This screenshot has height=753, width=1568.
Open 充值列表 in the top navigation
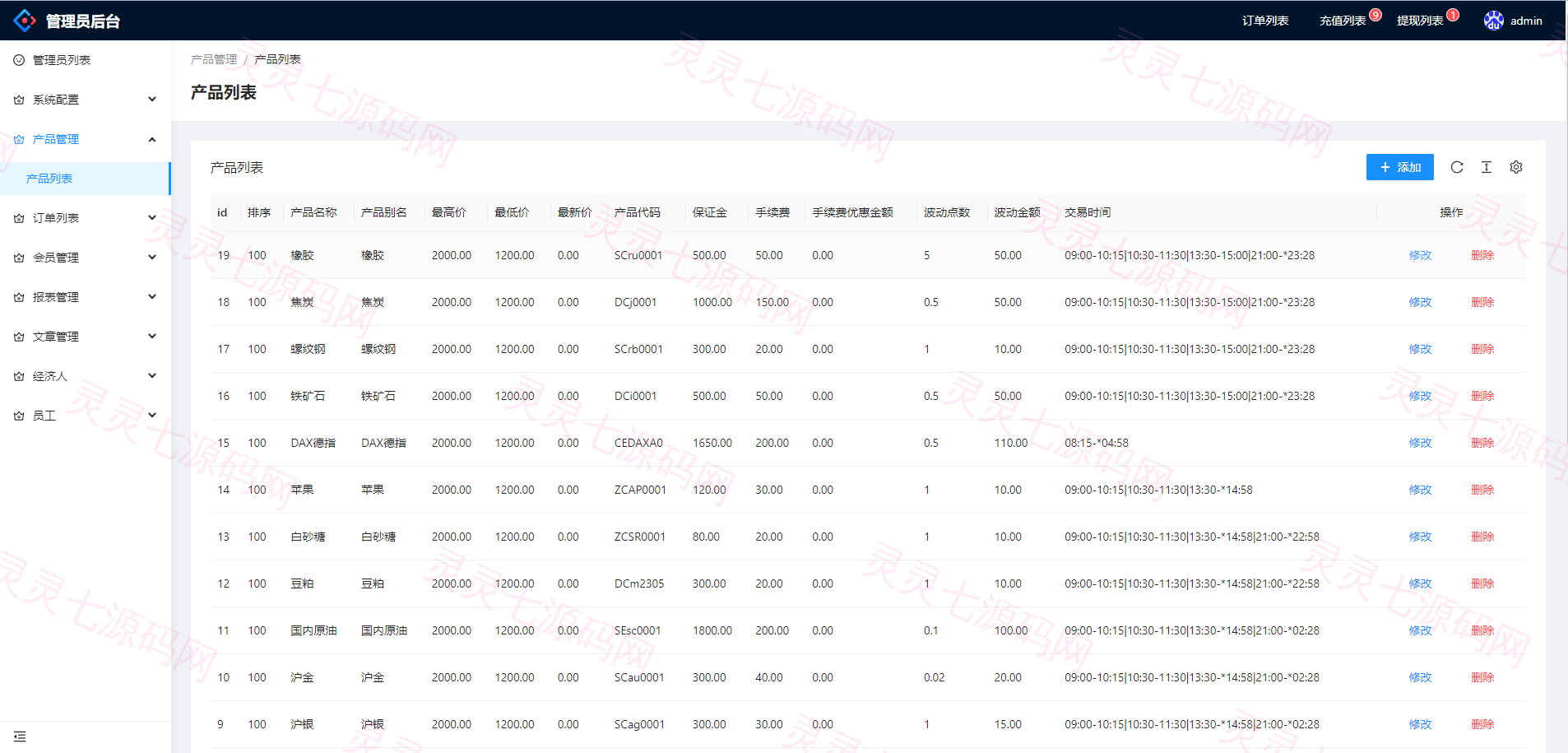[x=1343, y=21]
